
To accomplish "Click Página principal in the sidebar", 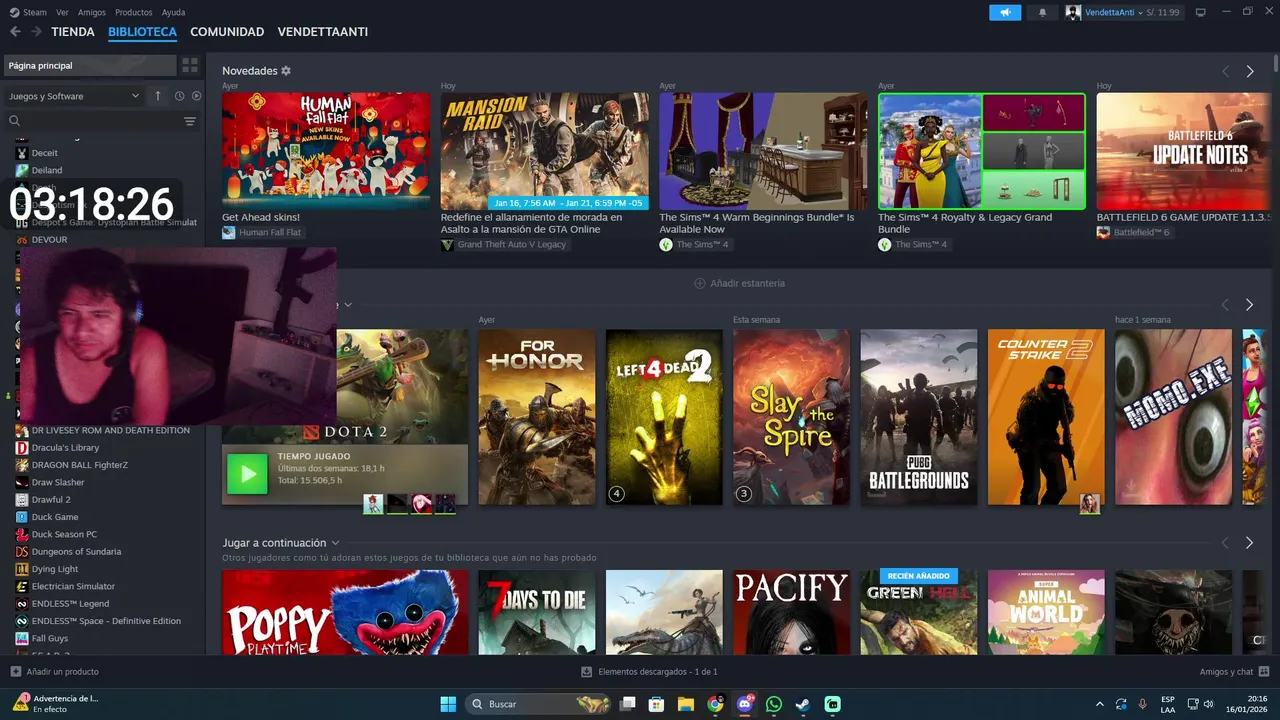I will pyautogui.click(x=89, y=65).
